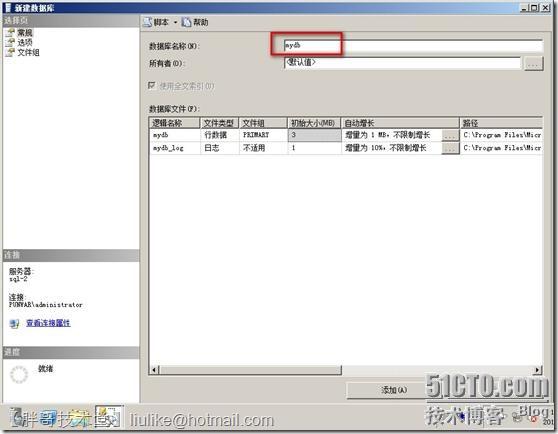Open the owner browse ellipsis button

[533, 63]
